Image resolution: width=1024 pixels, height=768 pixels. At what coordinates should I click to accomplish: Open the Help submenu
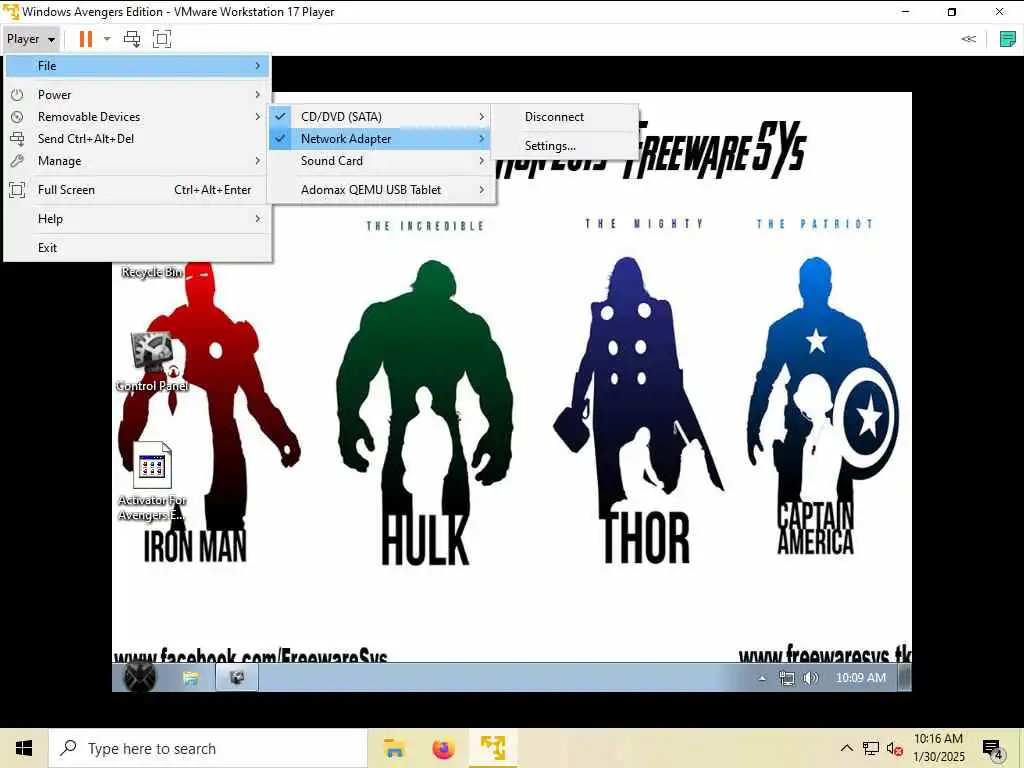[138, 219]
